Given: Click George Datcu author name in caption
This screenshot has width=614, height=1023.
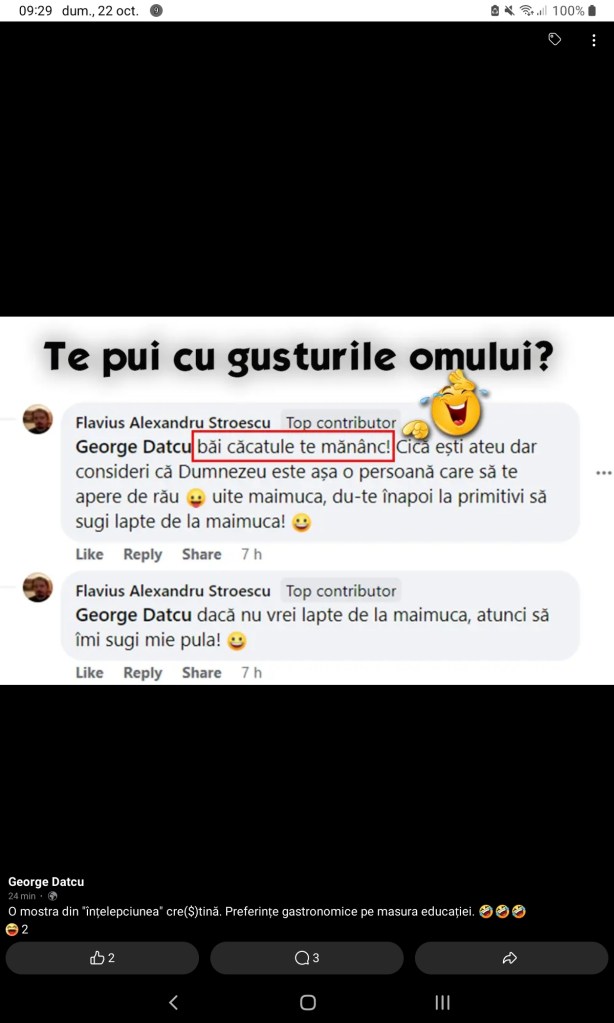Looking at the screenshot, I should (x=46, y=882).
